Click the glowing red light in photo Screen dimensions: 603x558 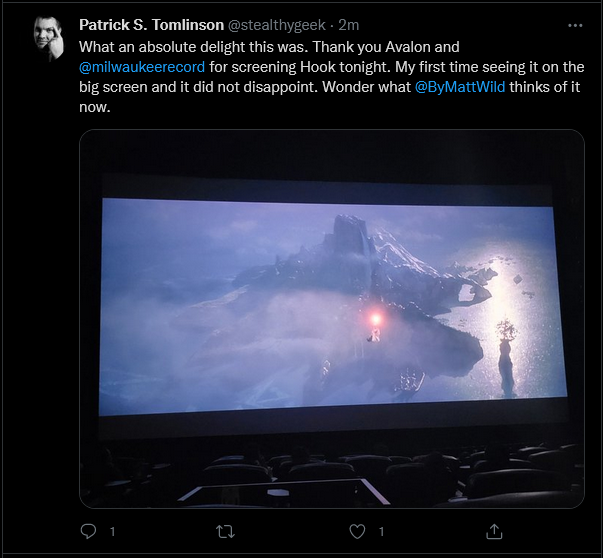pos(375,319)
